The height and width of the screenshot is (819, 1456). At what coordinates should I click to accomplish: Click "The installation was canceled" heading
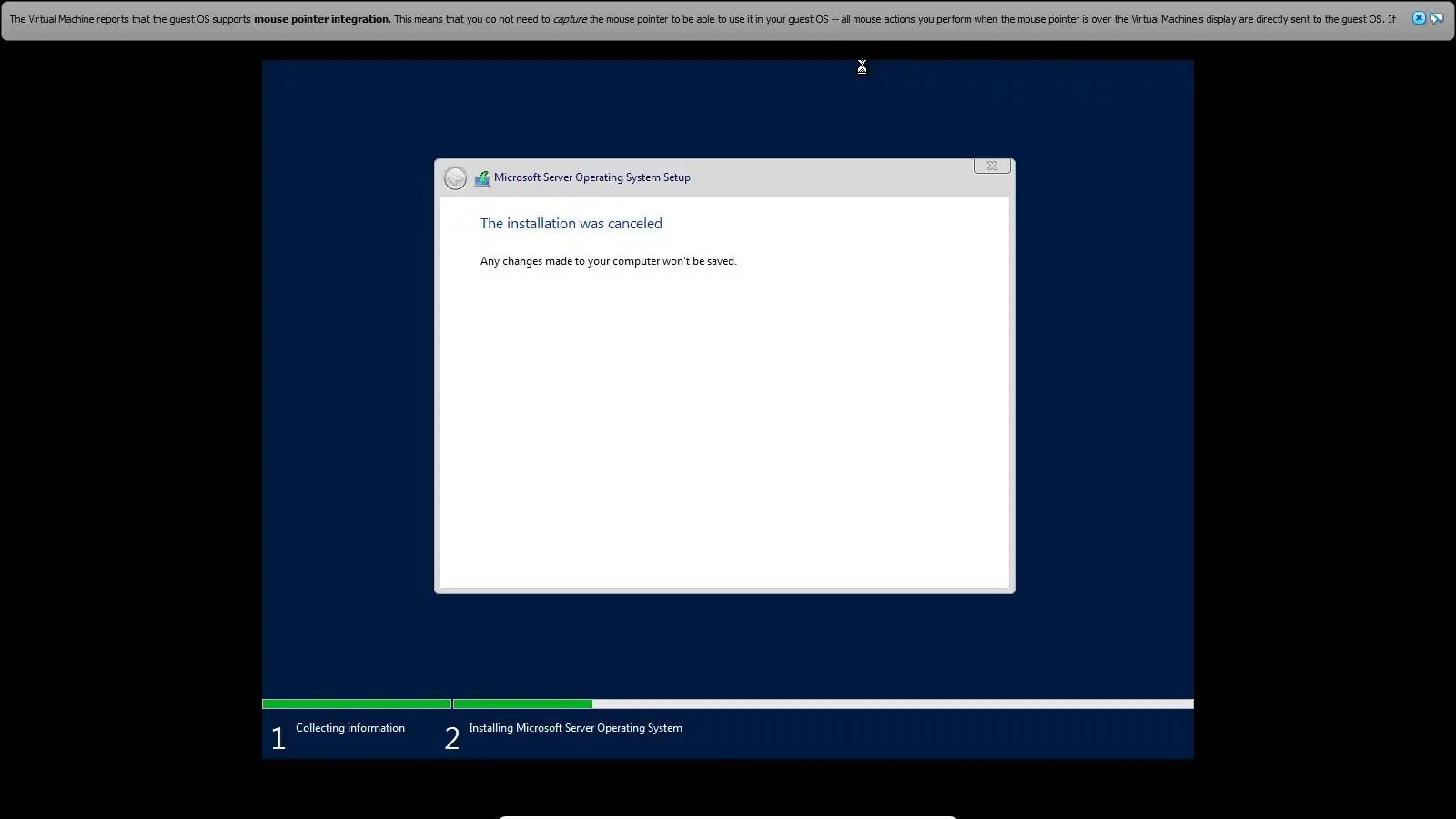[571, 224]
